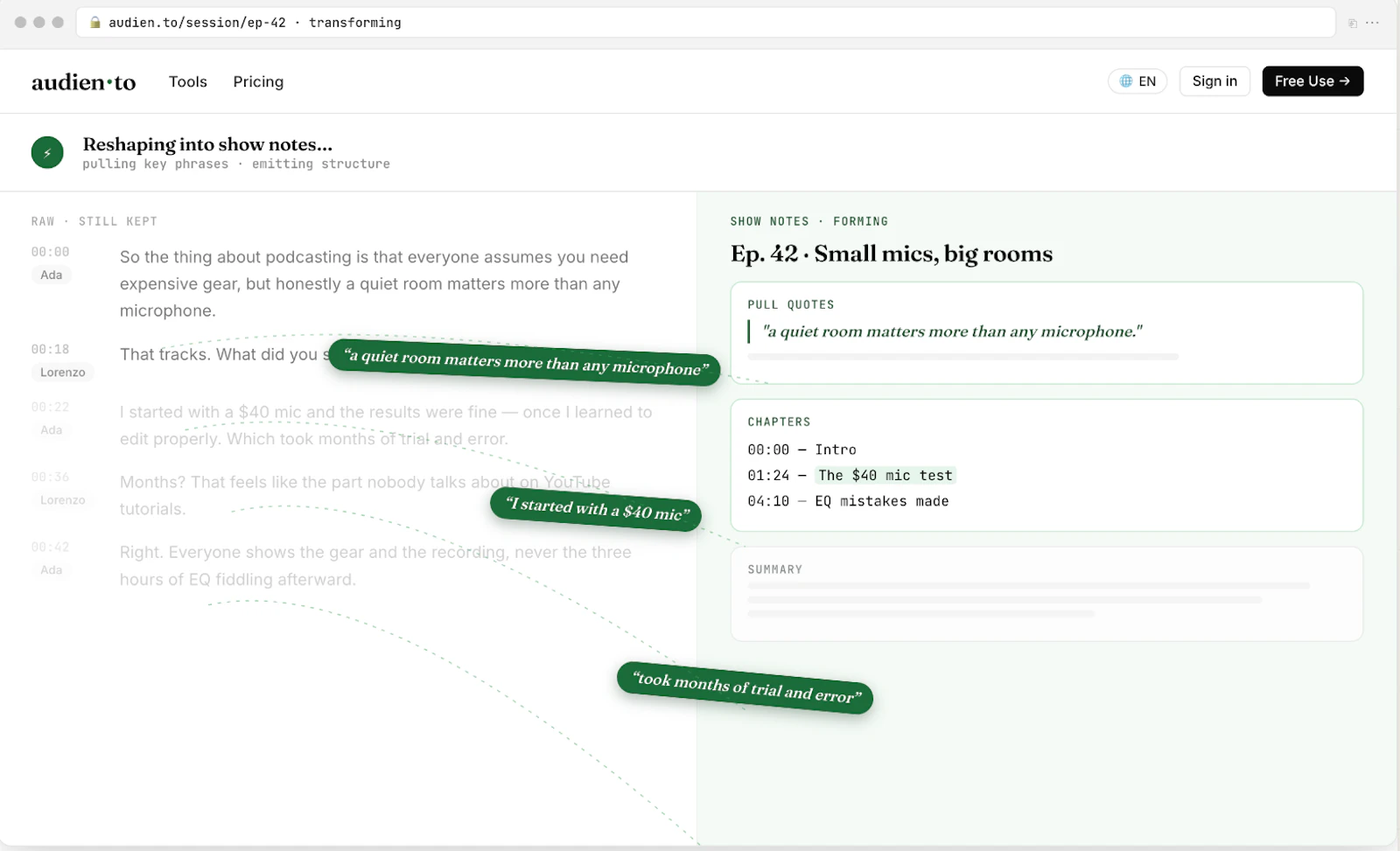
Task: Click the "Lorenzo" speaker tag at 00:36
Action: point(63,500)
